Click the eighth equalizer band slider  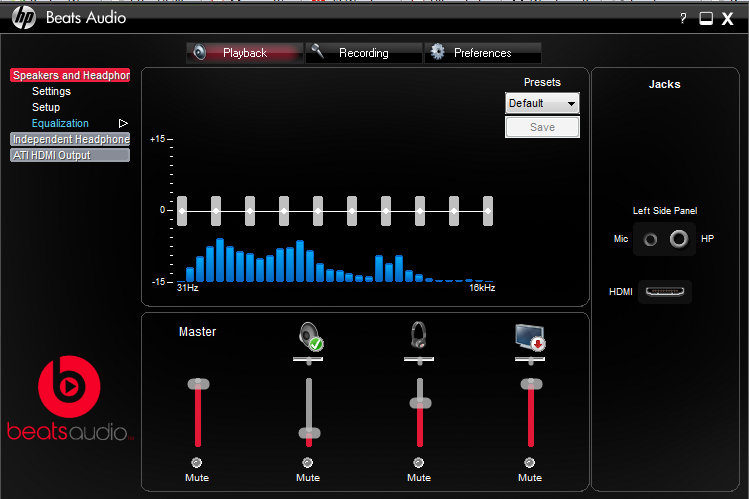click(420, 211)
